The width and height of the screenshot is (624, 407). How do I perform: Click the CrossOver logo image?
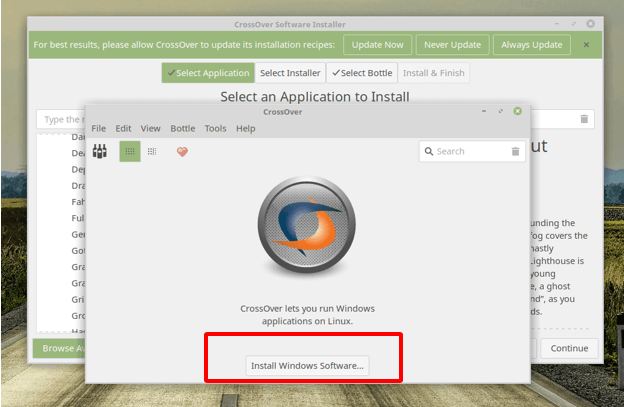click(x=306, y=225)
